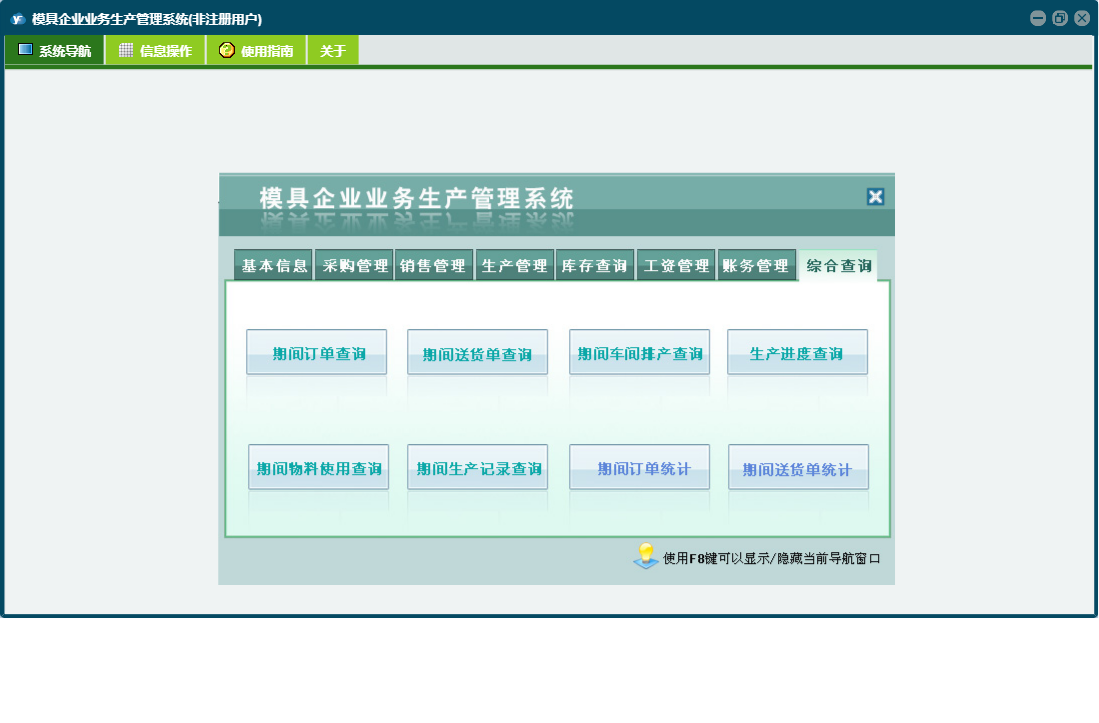Switch to the 库存查询 tab

click(595, 266)
